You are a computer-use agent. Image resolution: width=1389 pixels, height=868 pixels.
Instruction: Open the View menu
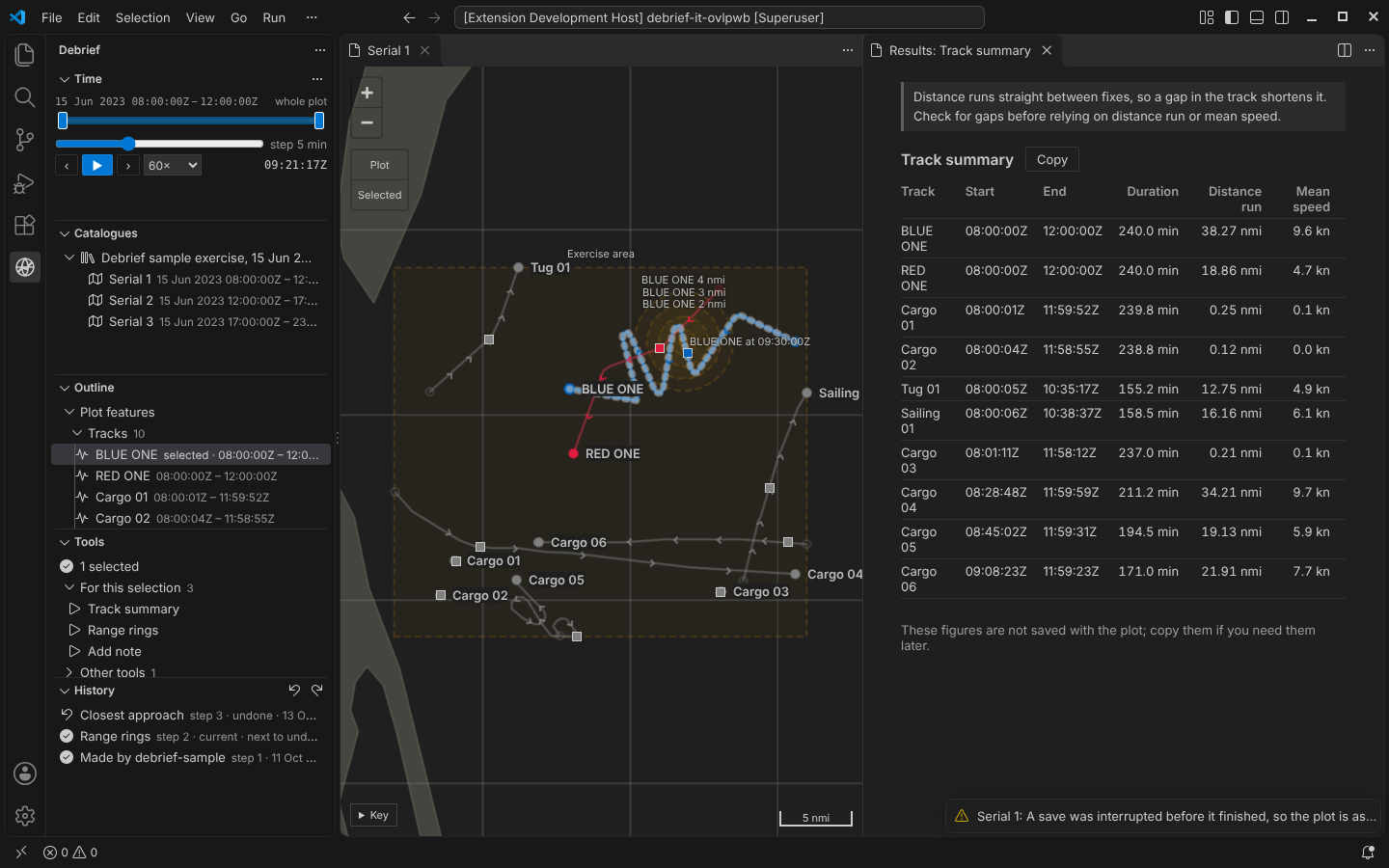(x=201, y=17)
